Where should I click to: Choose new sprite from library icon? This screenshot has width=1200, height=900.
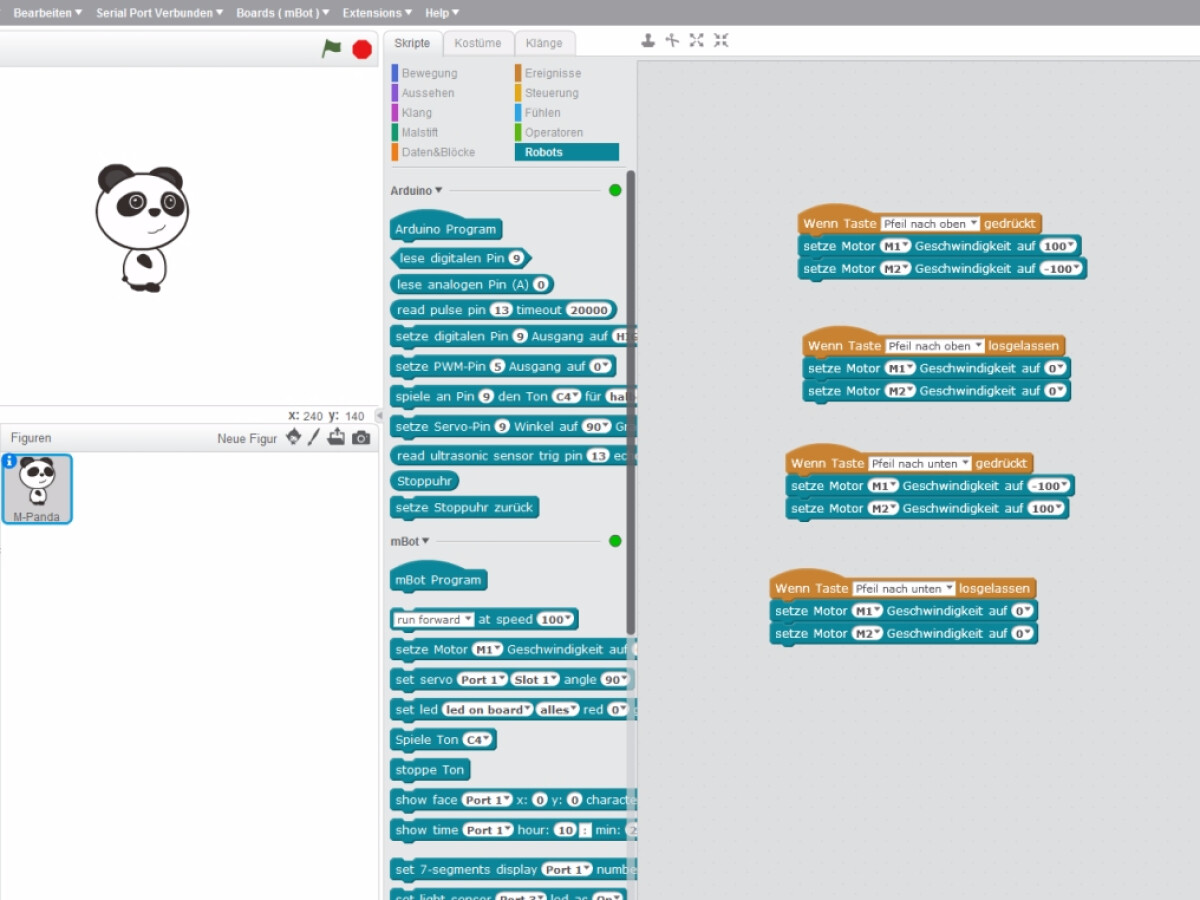(293, 437)
